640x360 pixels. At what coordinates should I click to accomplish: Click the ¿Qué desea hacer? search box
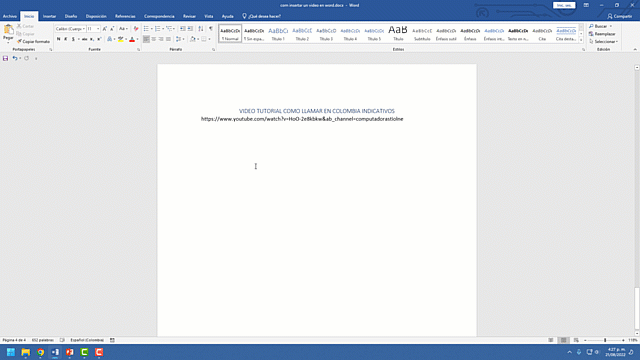click(262, 16)
